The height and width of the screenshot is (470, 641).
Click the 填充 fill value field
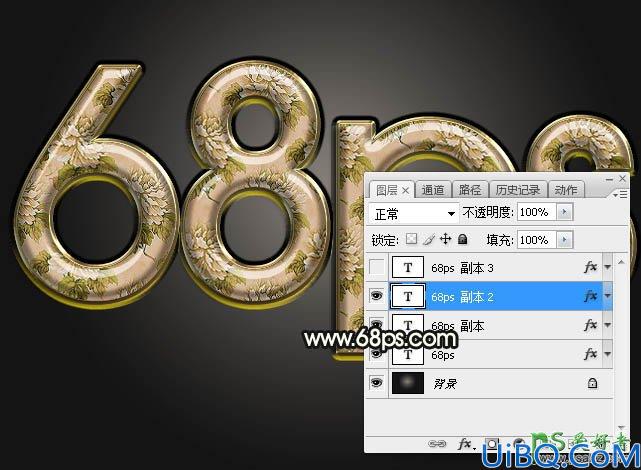coord(536,240)
